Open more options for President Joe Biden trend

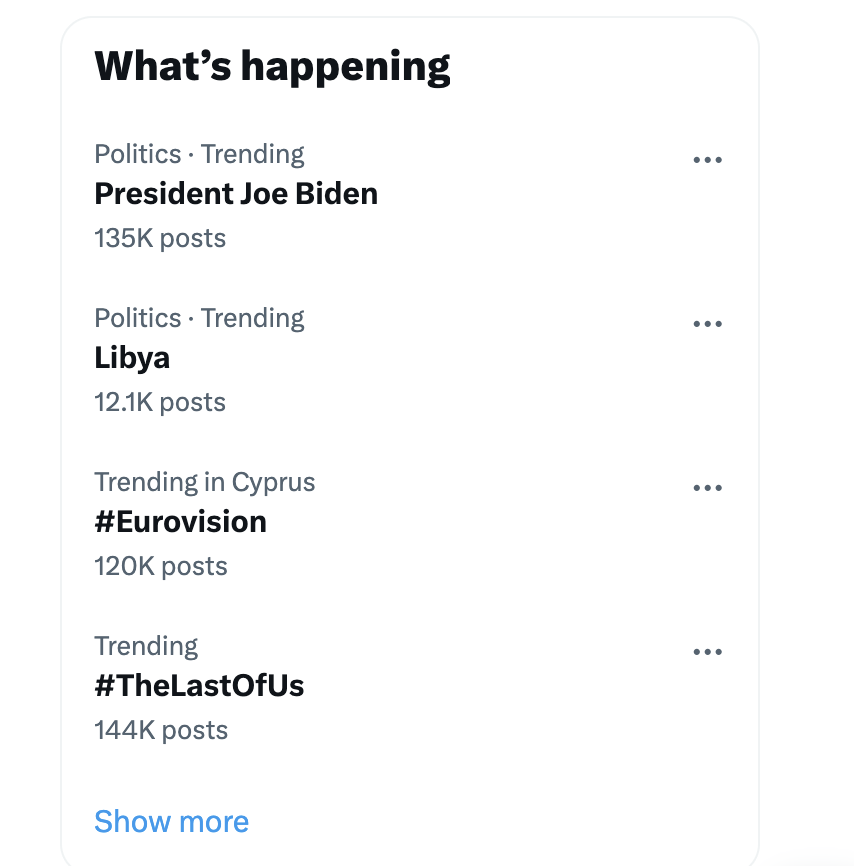click(707, 160)
